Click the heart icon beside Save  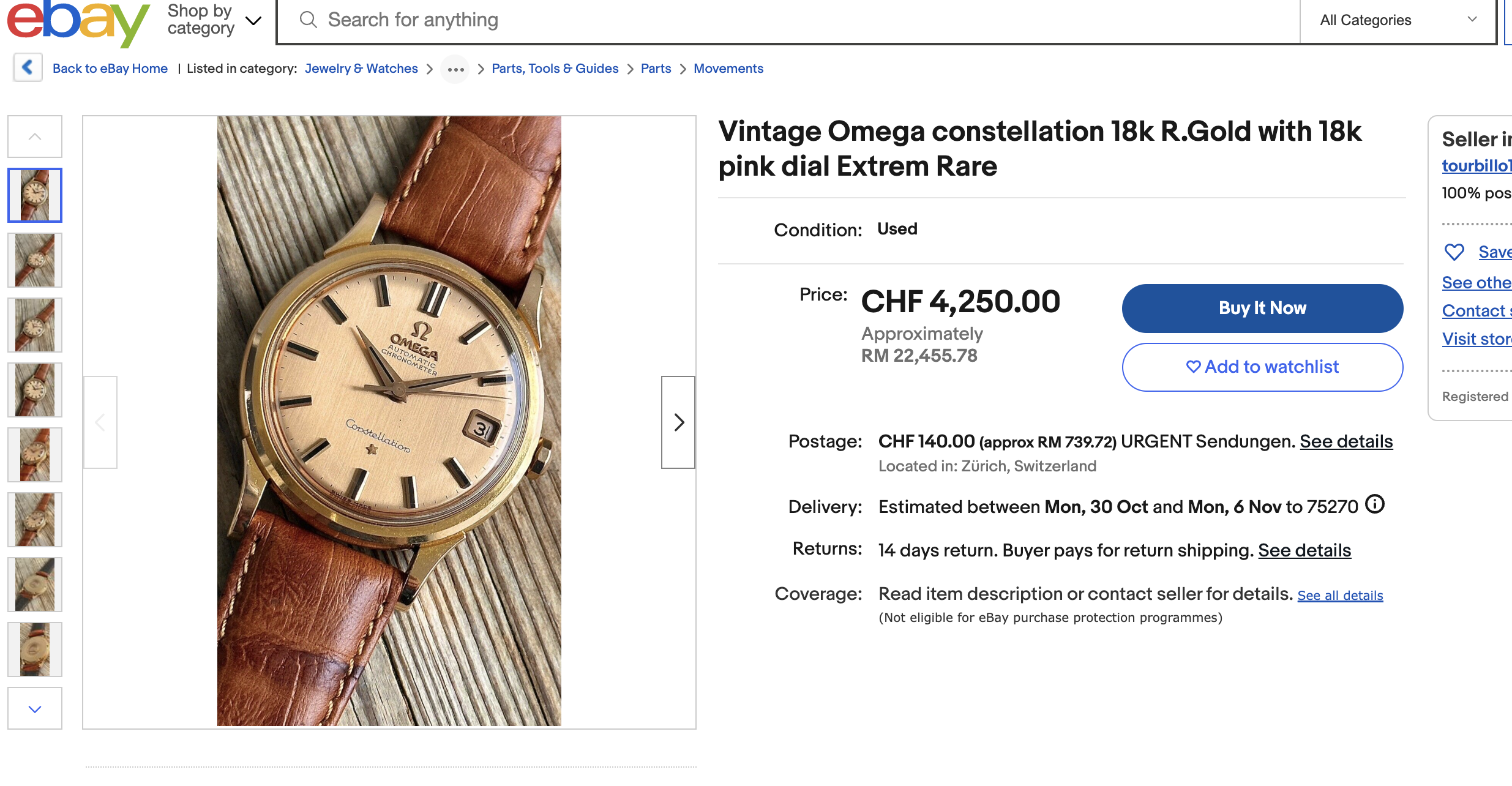[1454, 252]
